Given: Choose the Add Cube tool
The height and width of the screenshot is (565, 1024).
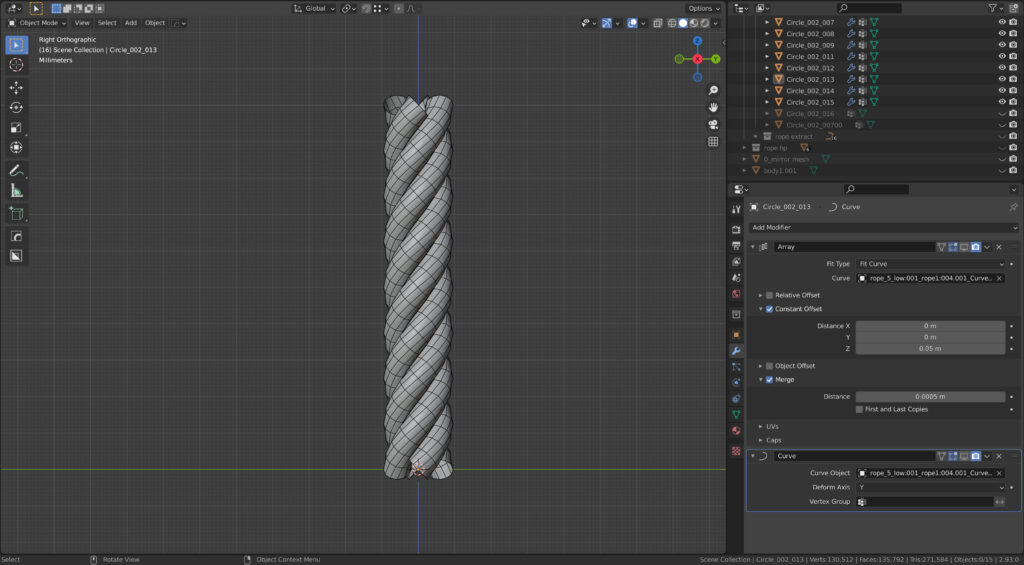Looking at the screenshot, I should [16, 213].
